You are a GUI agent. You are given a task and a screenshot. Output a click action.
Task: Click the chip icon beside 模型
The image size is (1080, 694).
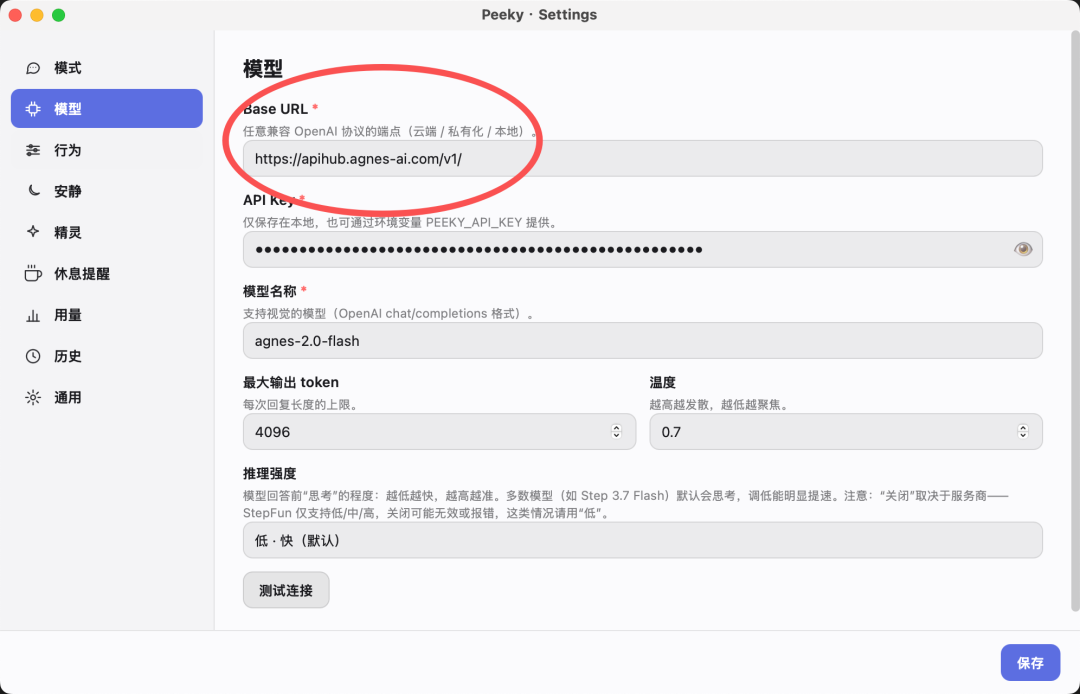coord(33,109)
